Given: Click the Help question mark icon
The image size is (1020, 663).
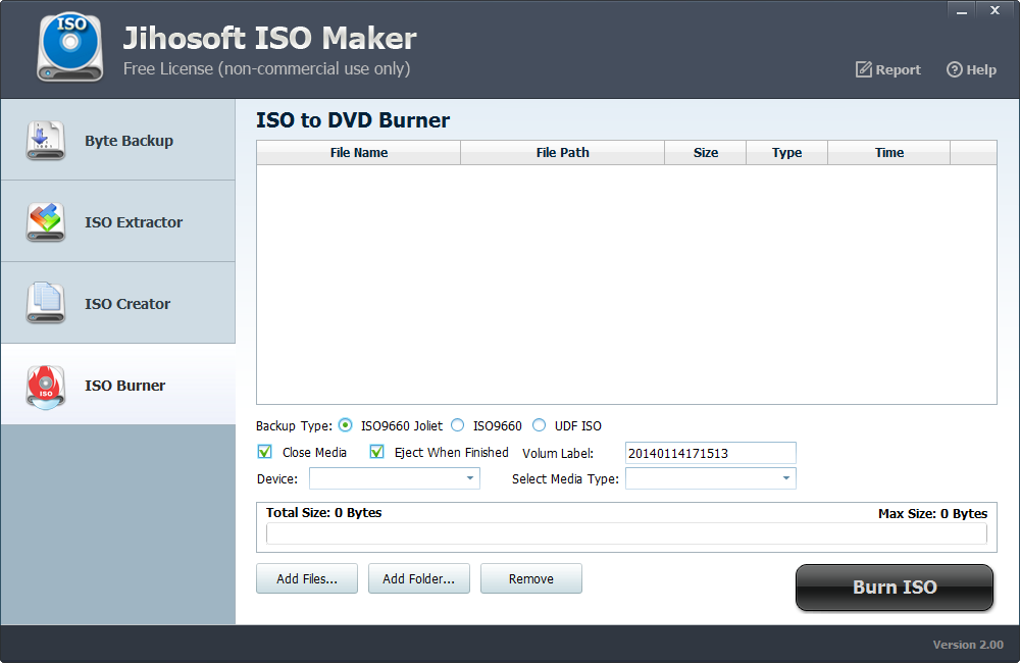Looking at the screenshot, I should 954,70.
